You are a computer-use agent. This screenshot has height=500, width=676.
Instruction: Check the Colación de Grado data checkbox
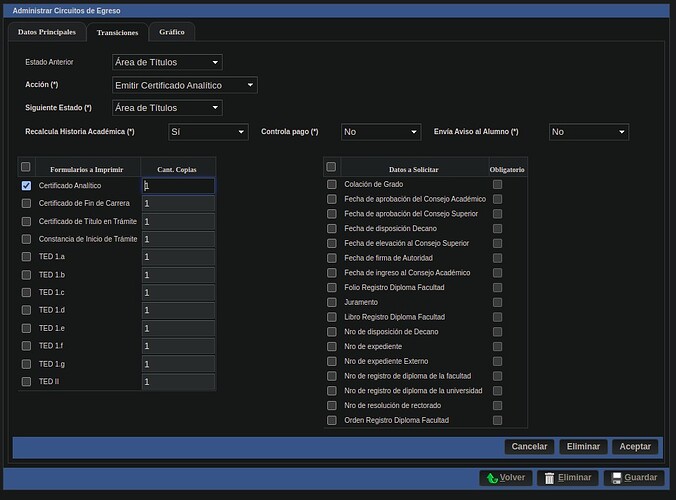click(x=332, y=184)
